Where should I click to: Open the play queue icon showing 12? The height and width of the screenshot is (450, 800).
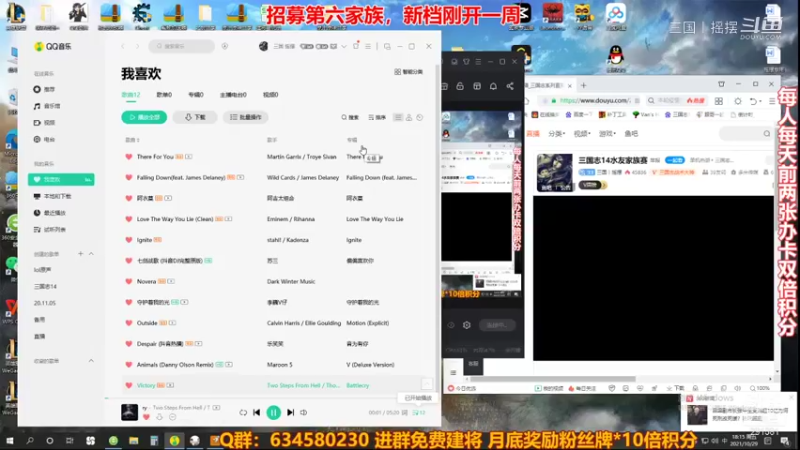click(x=419, y=412)
